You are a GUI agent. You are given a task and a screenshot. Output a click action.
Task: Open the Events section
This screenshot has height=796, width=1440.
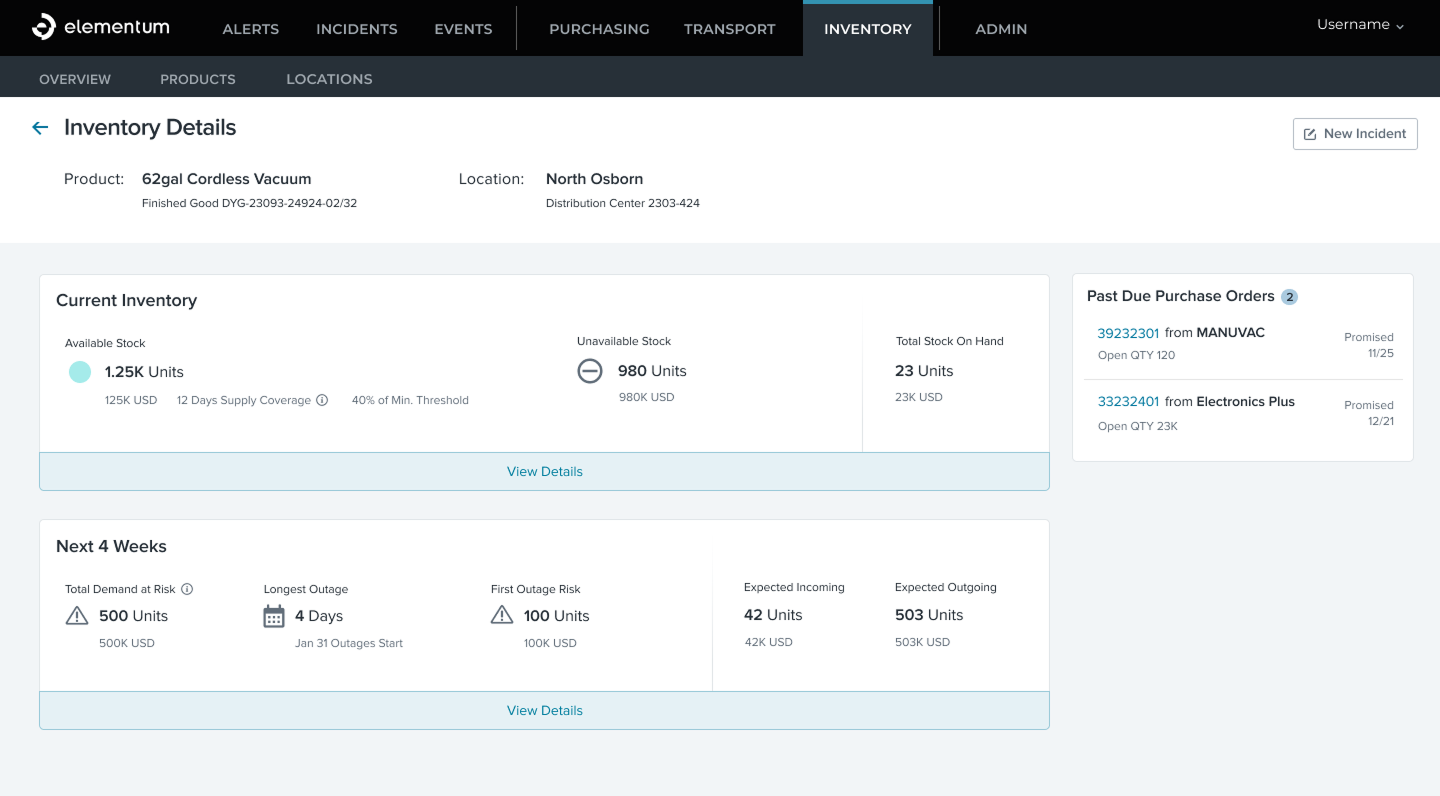point(463,29)
